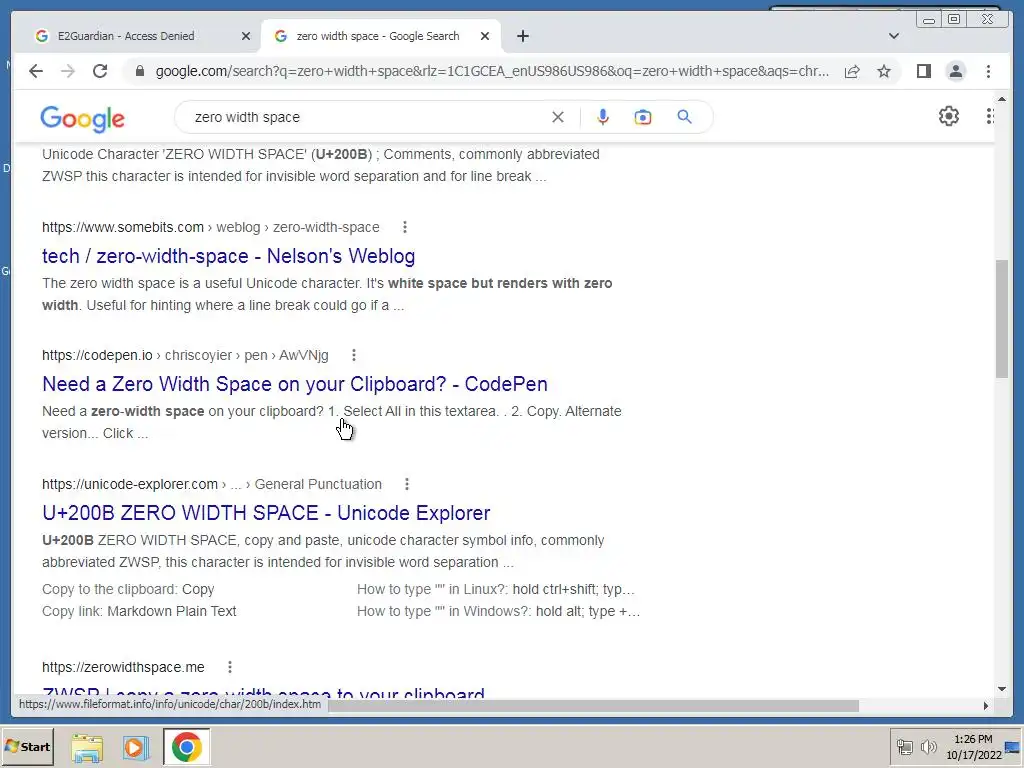Open a new browser tab
Screen dimensions: 1024x768
[522, 36]
